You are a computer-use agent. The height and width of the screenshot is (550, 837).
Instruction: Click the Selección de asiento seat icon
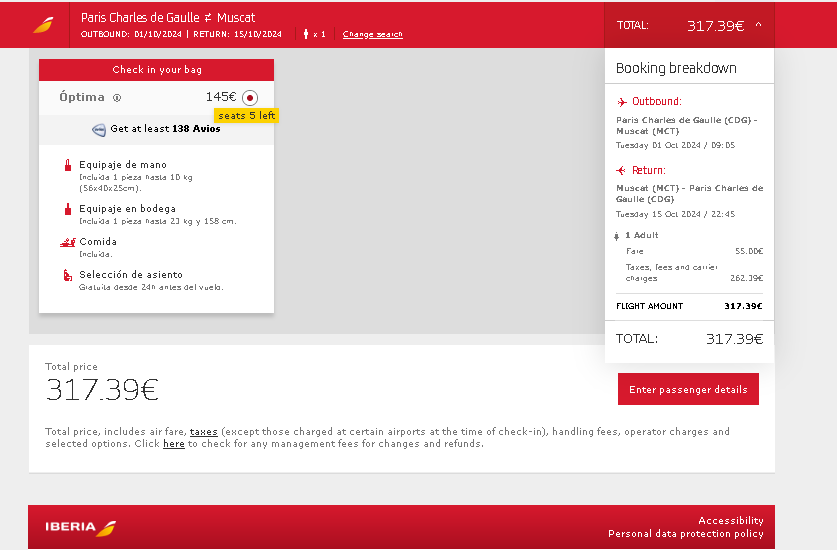pyautogui.click(x=68, y=275)
